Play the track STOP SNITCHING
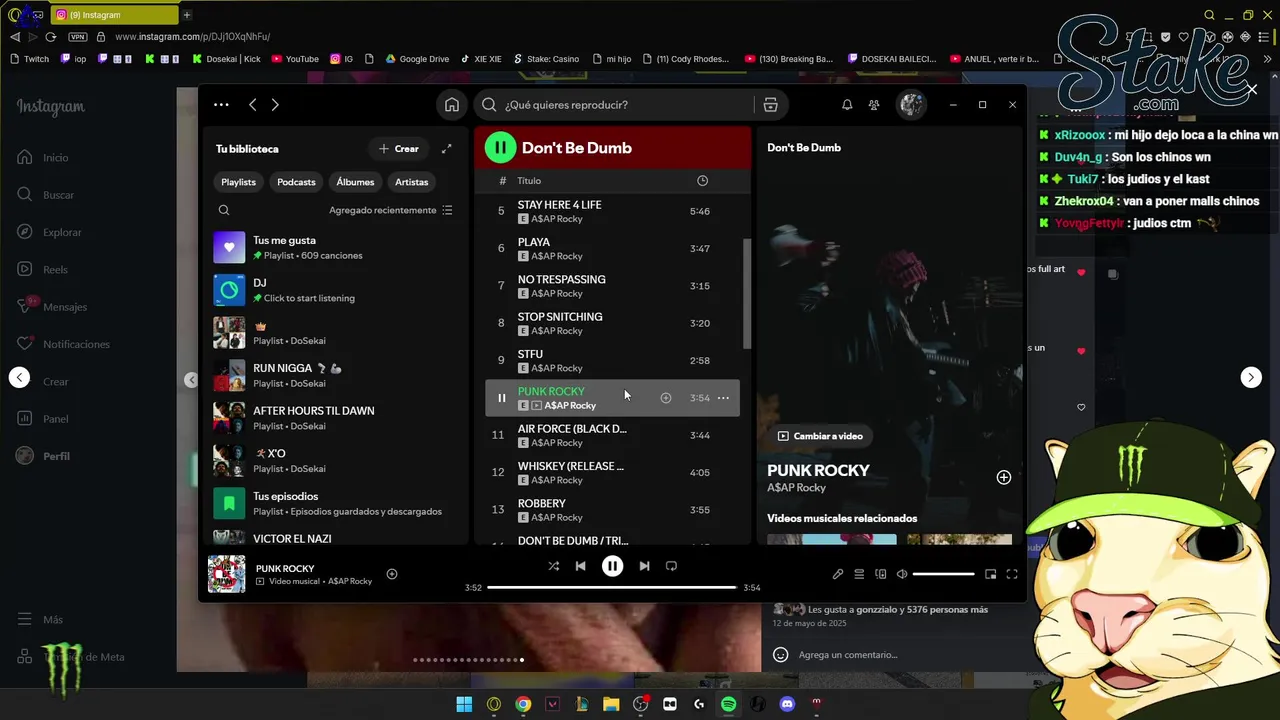This screenshot has height=720, width=1280. click(612, 323)
